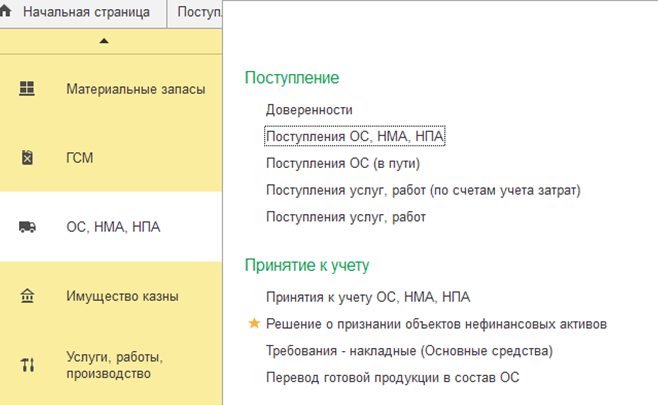Open Принятия к учету ОС, НМА, НПА

point(368,297)
